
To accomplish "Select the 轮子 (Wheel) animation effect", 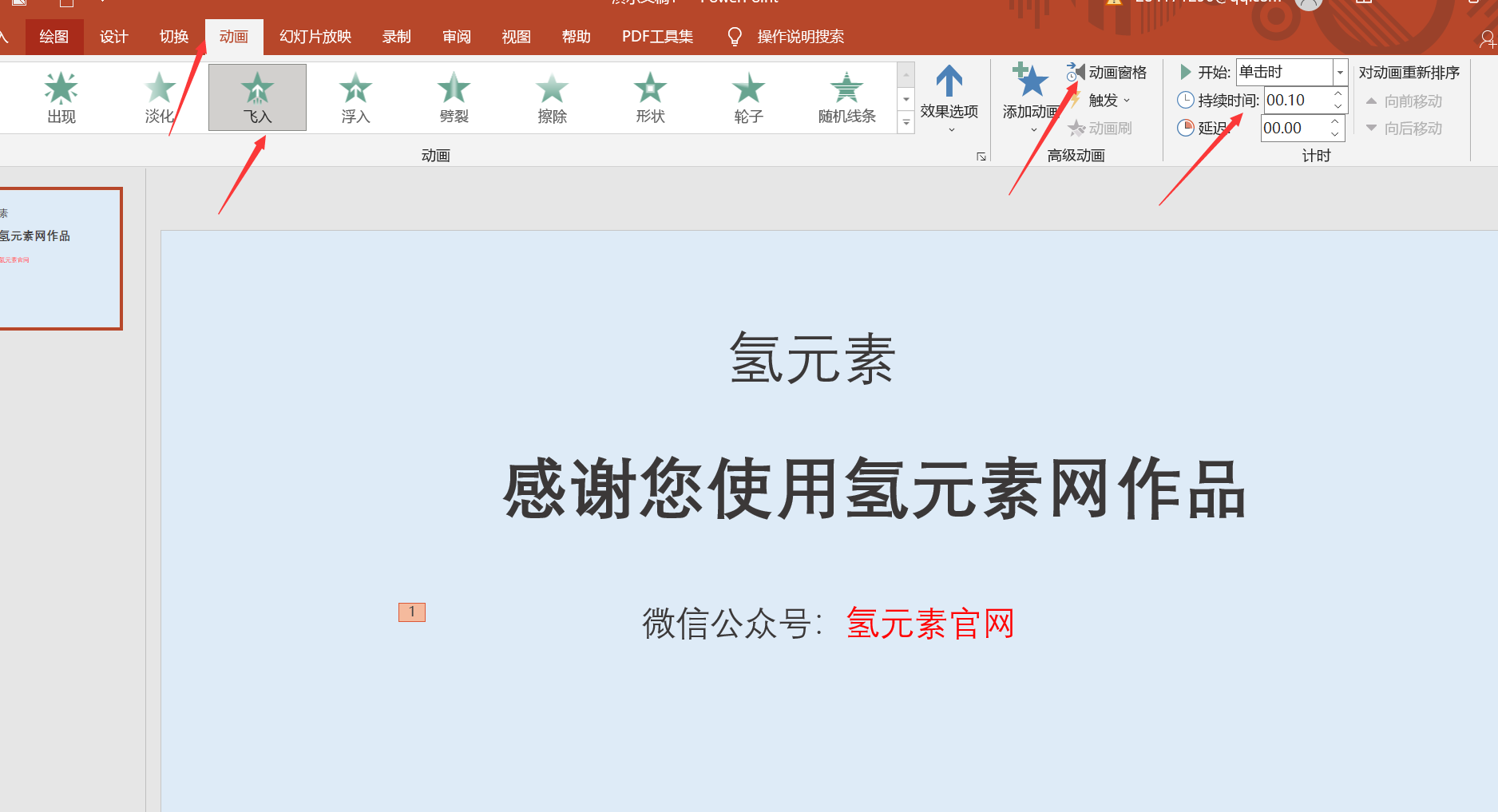I will point(748,97).
